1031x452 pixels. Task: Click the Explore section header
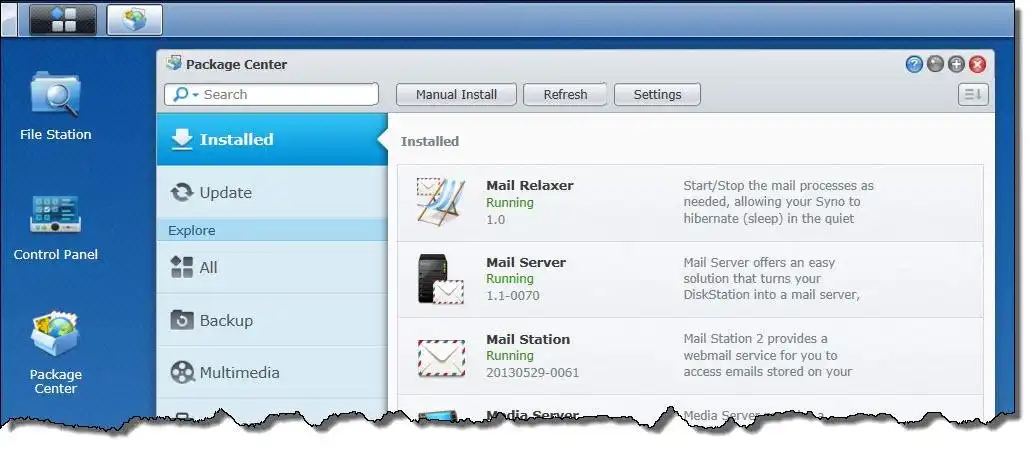pyautogui.click(x=272, y=230)
